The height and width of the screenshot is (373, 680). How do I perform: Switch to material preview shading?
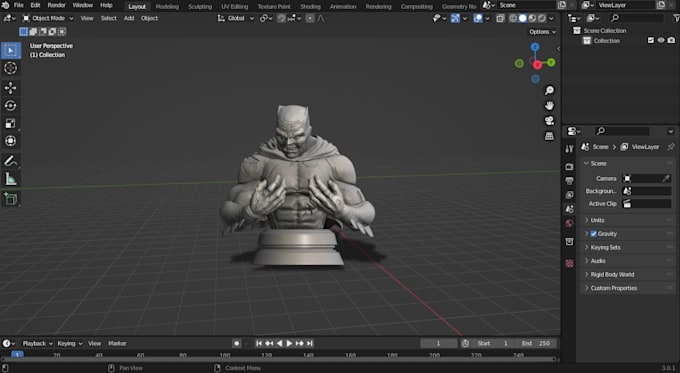[532, 18]
